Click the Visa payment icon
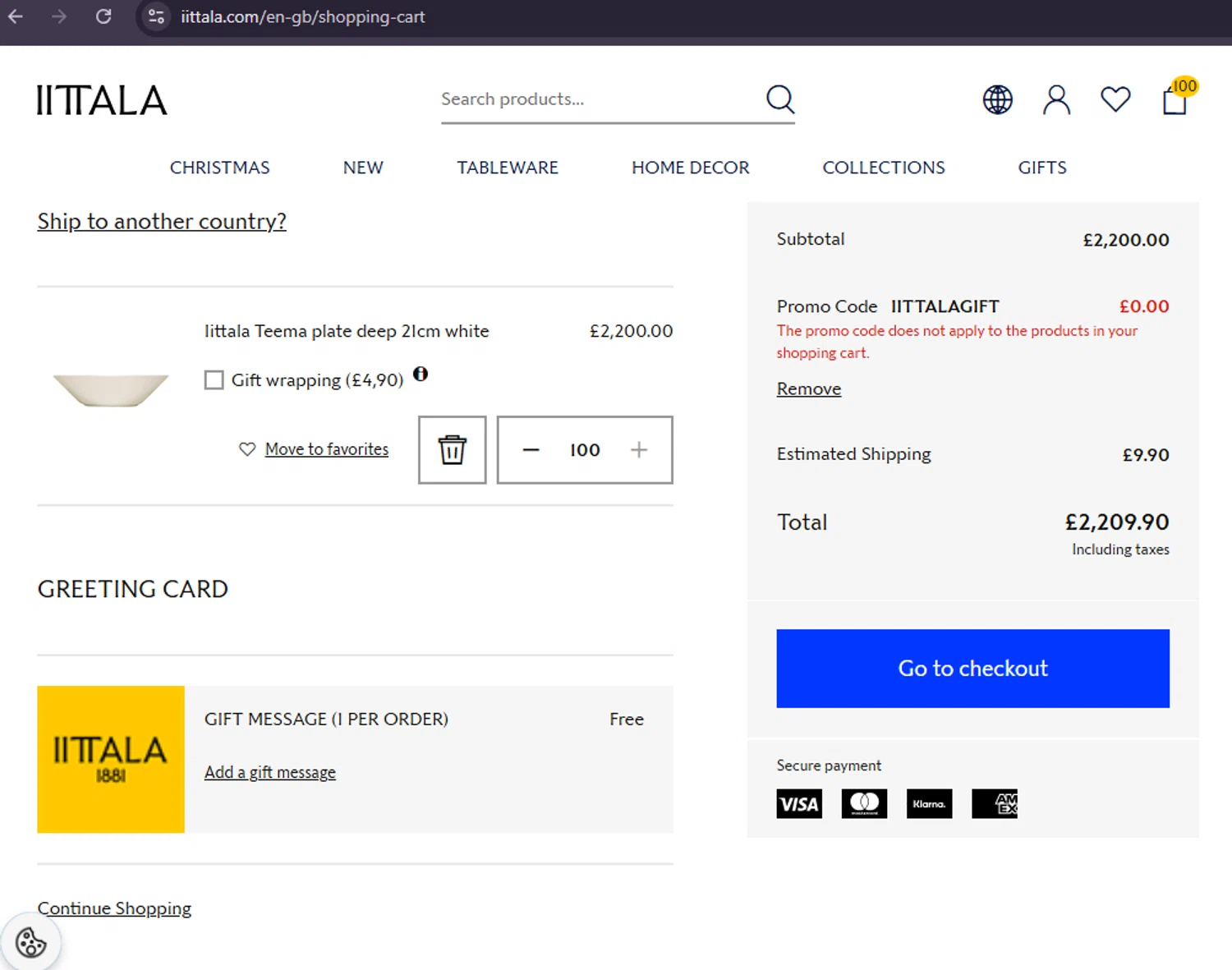The image size is (1232, 970). 799,803
